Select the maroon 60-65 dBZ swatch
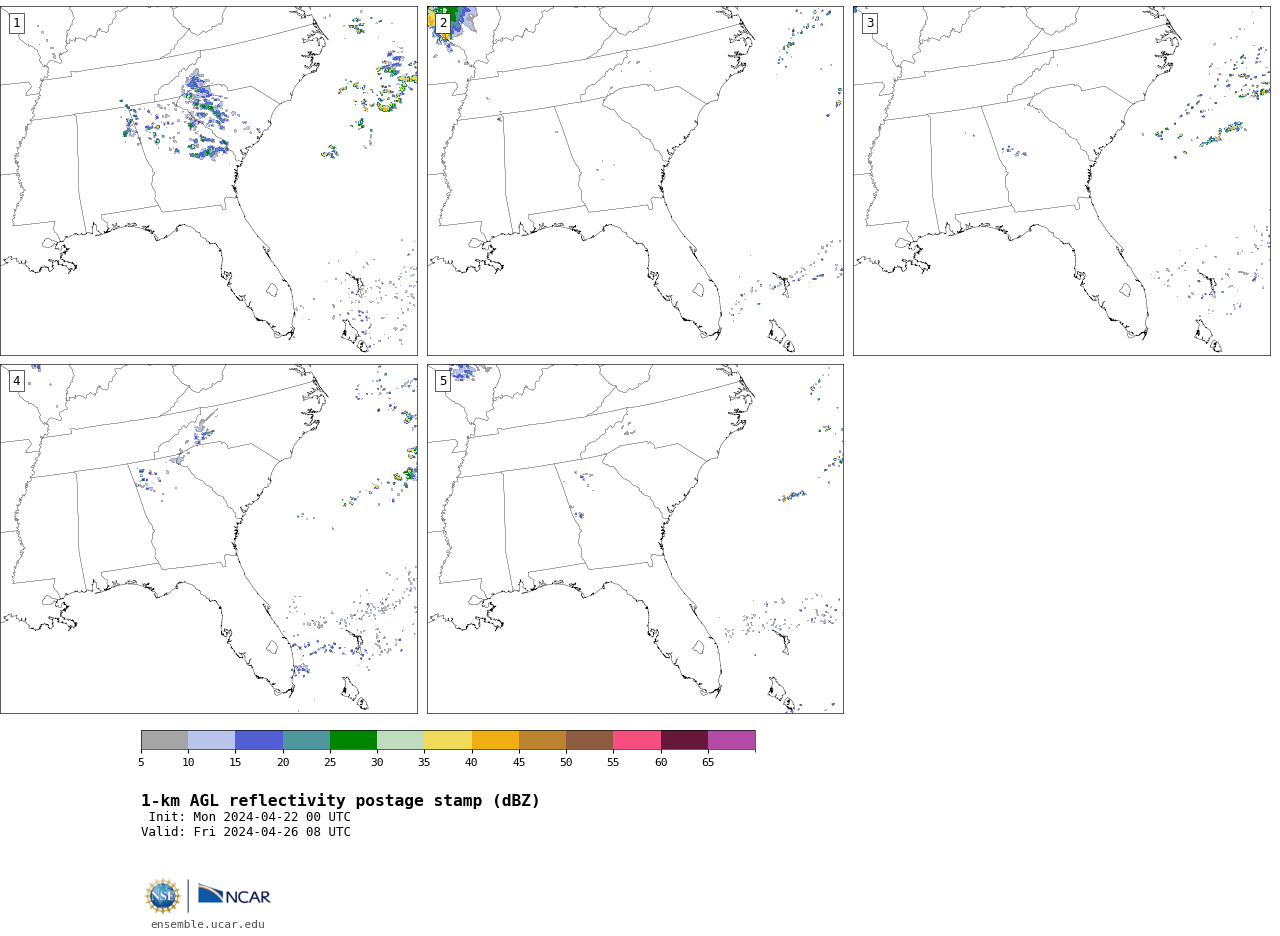 click(684, 740)
